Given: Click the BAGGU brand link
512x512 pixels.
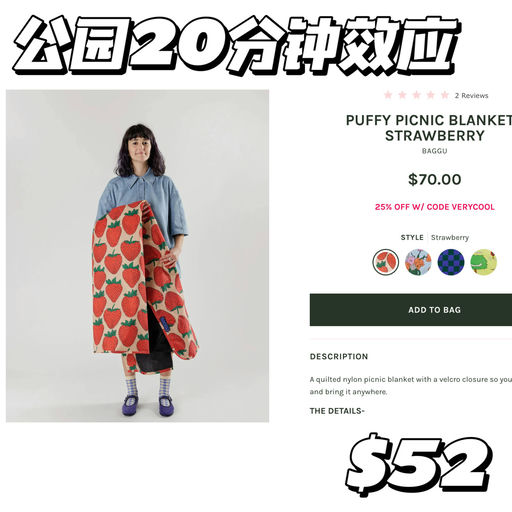Looking at the screenshot, I should pyautogui.click(x=434, y=151).
